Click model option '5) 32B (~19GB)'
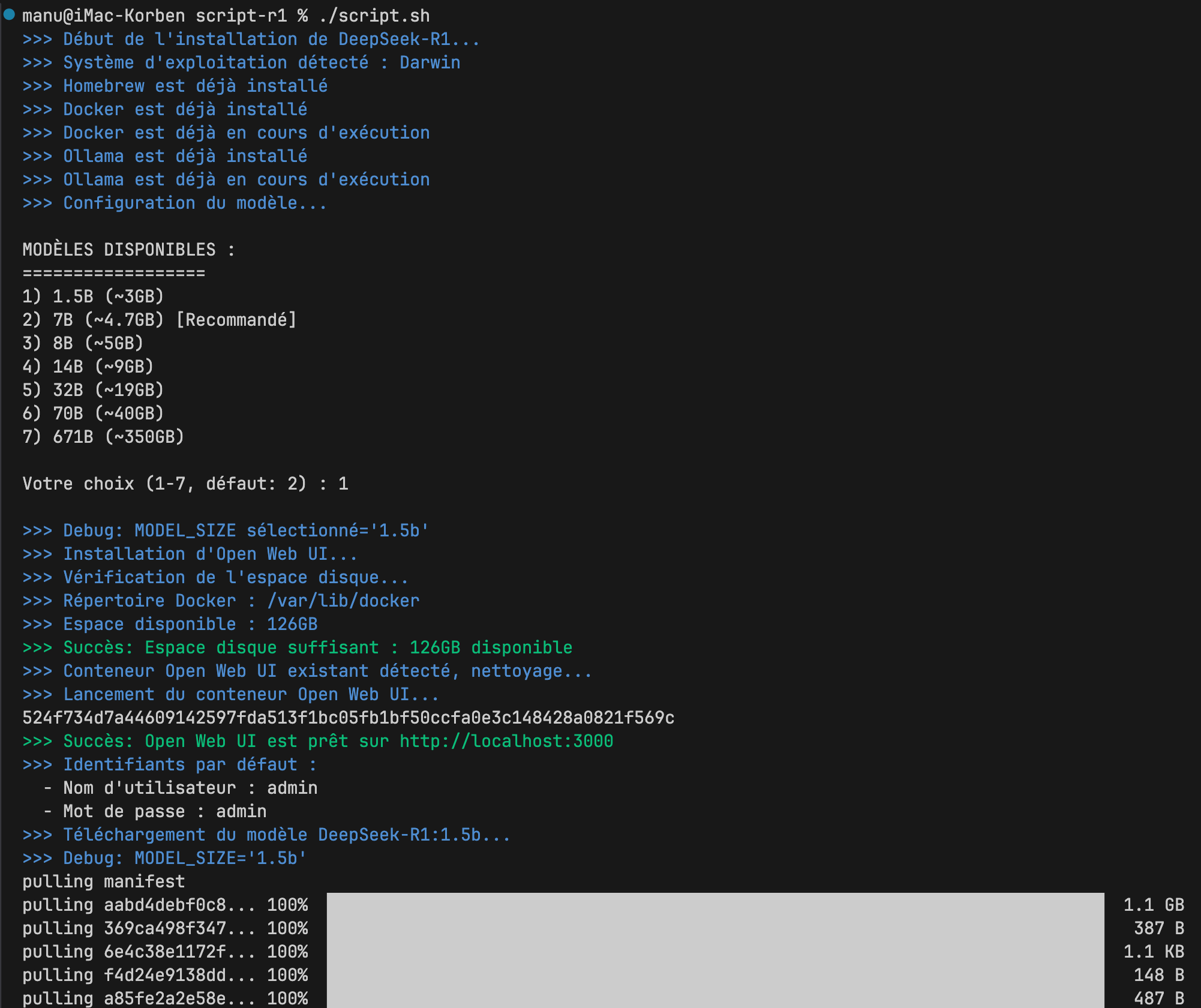This screenshot has height=1008, width=1201. pyautogui.click(x=93, y=390)
